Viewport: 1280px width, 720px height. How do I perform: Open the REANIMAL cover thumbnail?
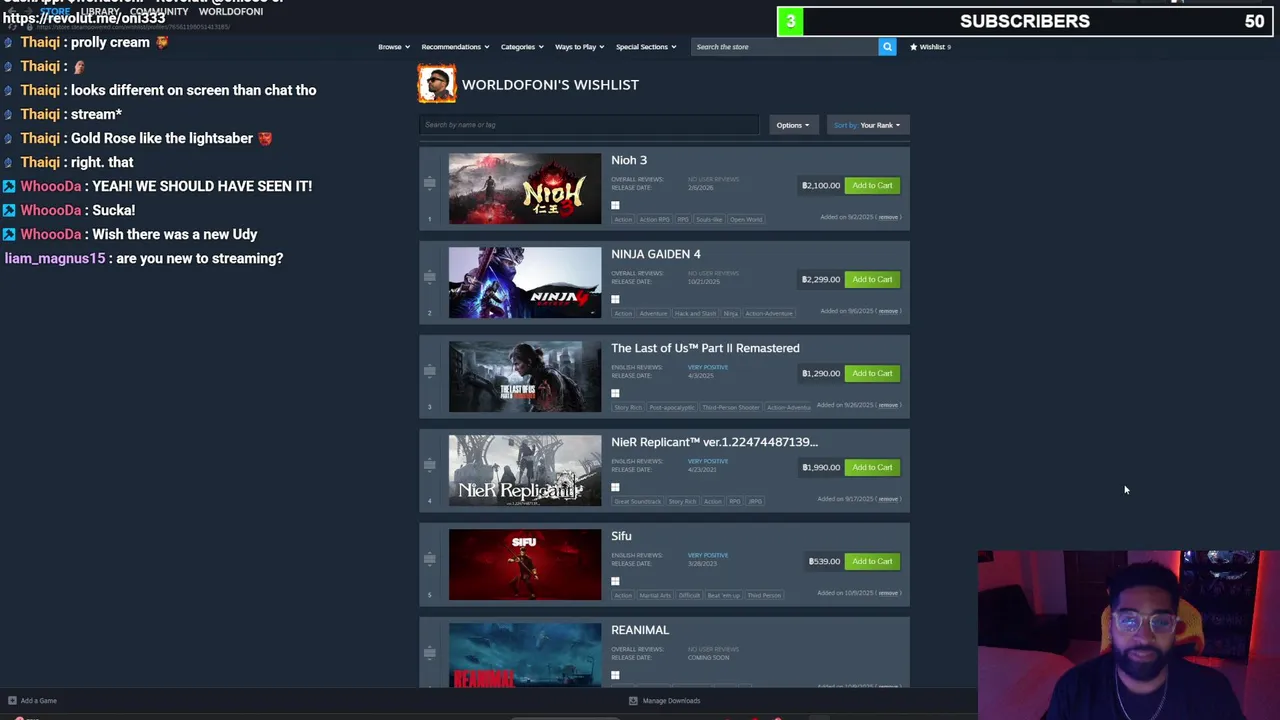tap(525, 655)
